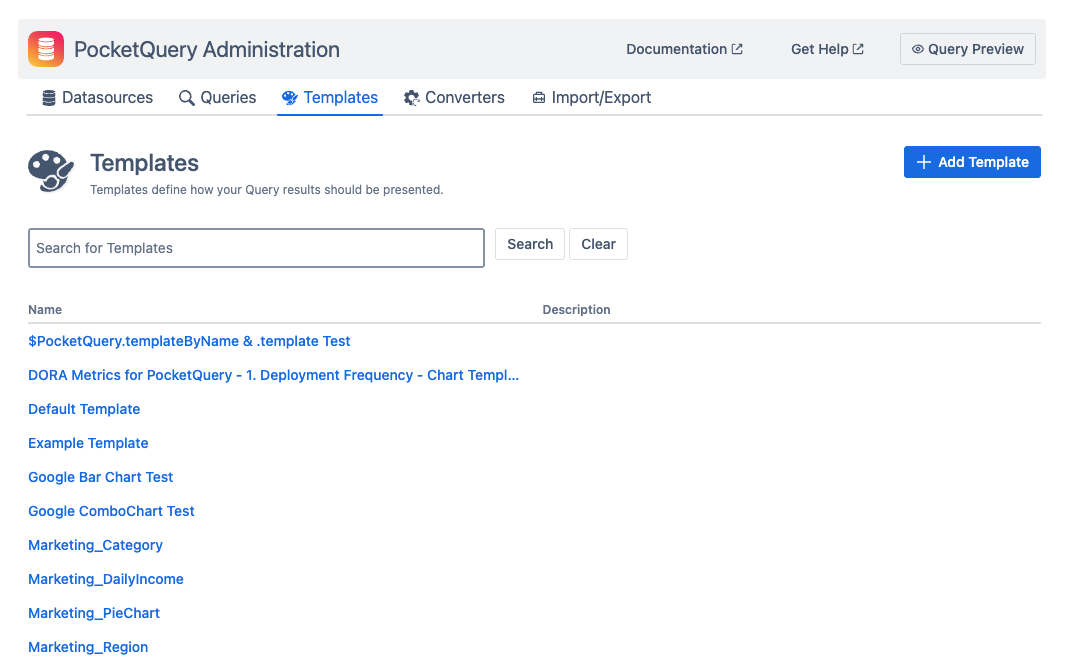Open the Default Template entry
Viewport: 1071px width, 672px height.
(84, 409)
